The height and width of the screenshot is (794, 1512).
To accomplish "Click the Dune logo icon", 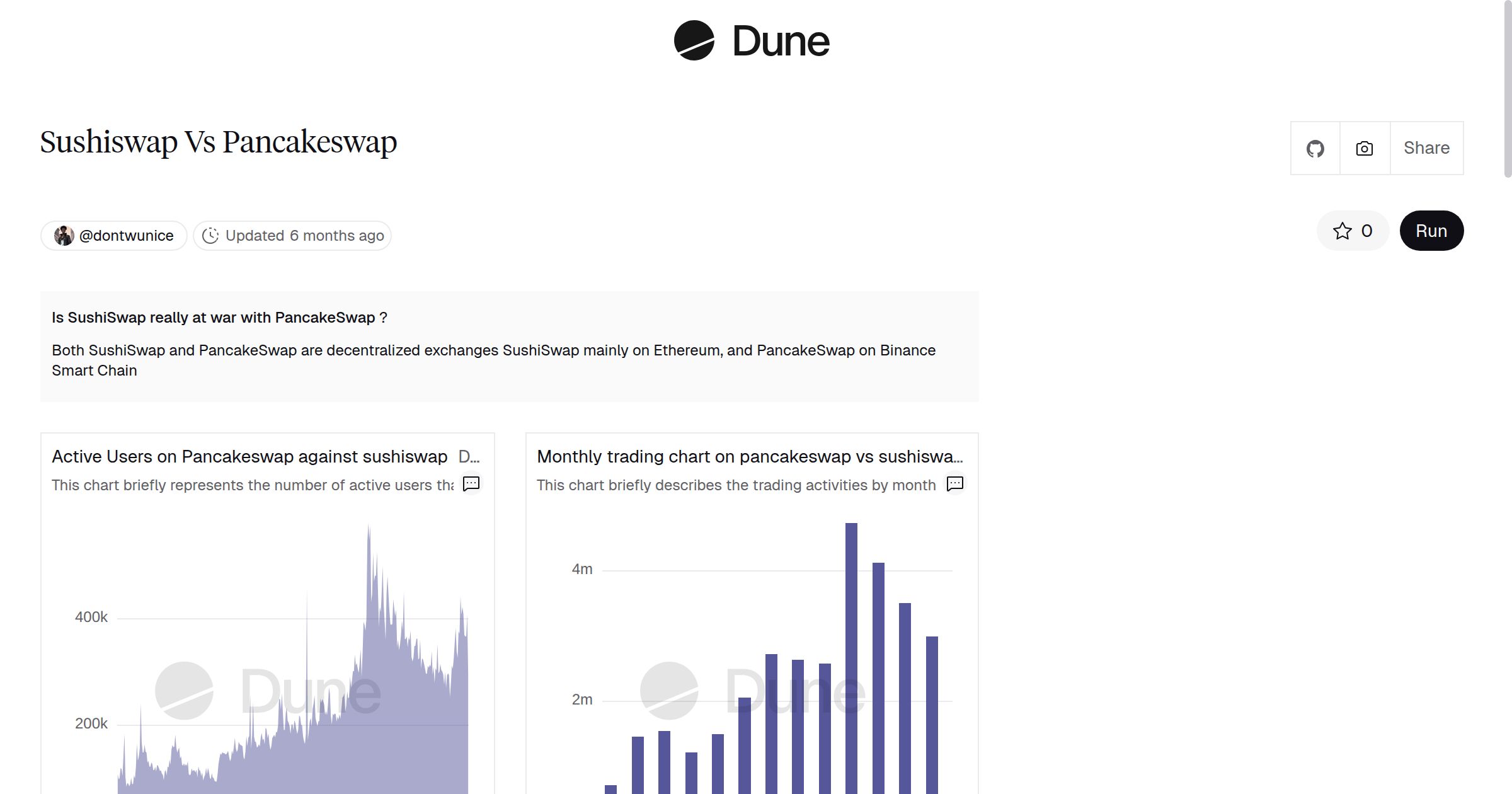I will tap(694, 40).
